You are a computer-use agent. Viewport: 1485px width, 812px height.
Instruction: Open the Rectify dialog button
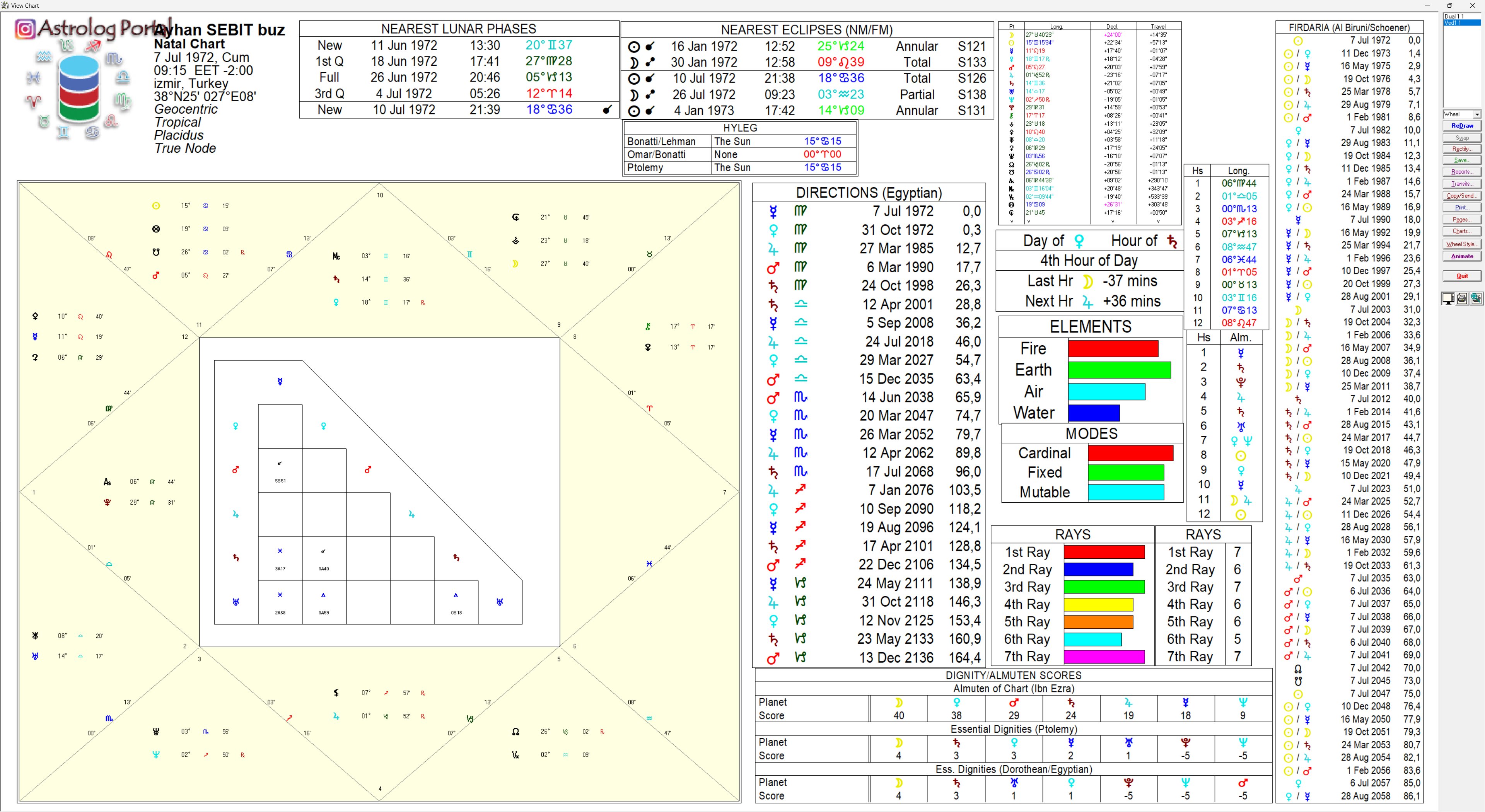1462,149
